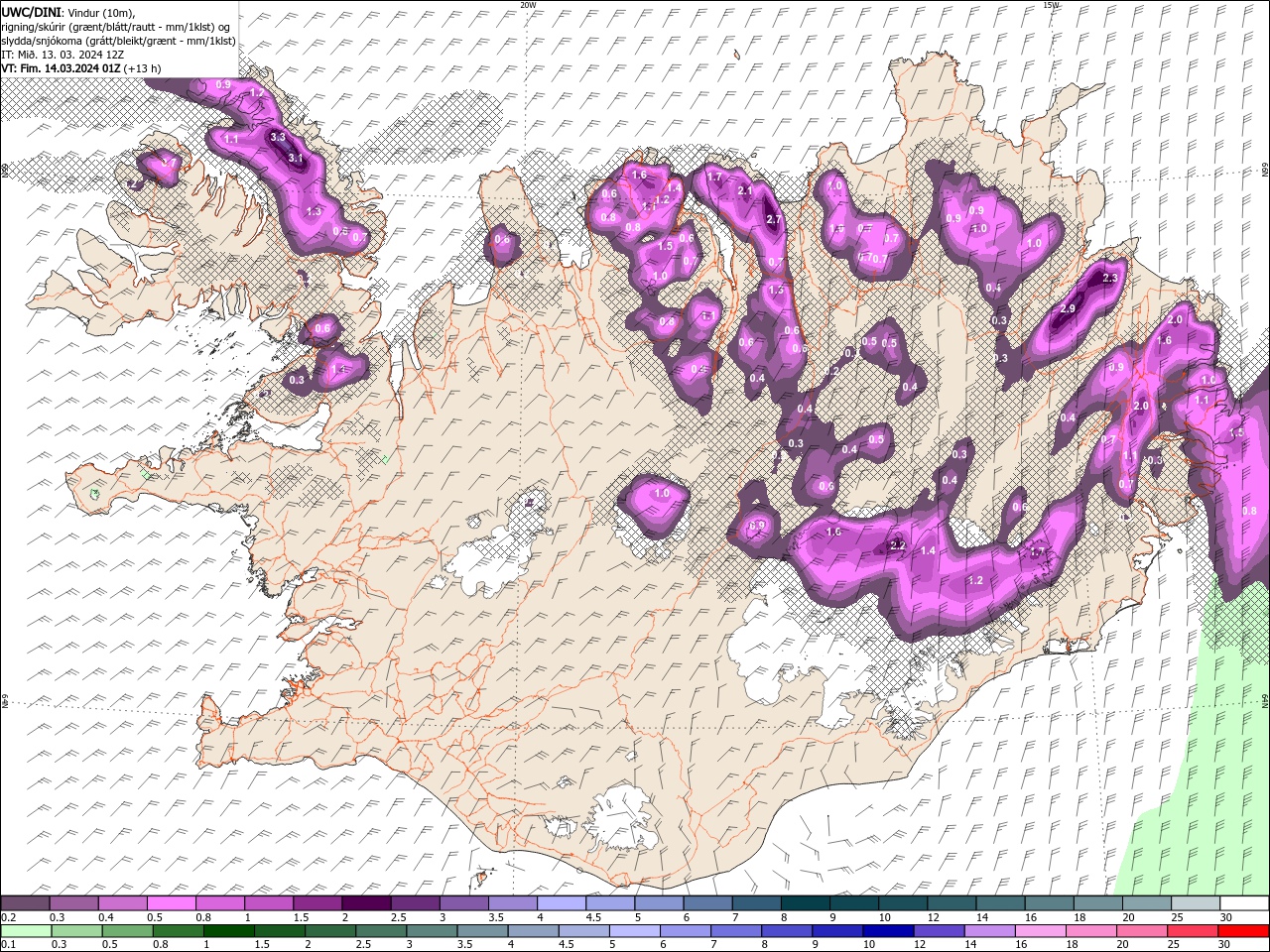Screen dimensions: 1270x952
Task: Click the 'VT: Fim. 14.03.2024 01Z (+13 h)' line
Action: 81,68
